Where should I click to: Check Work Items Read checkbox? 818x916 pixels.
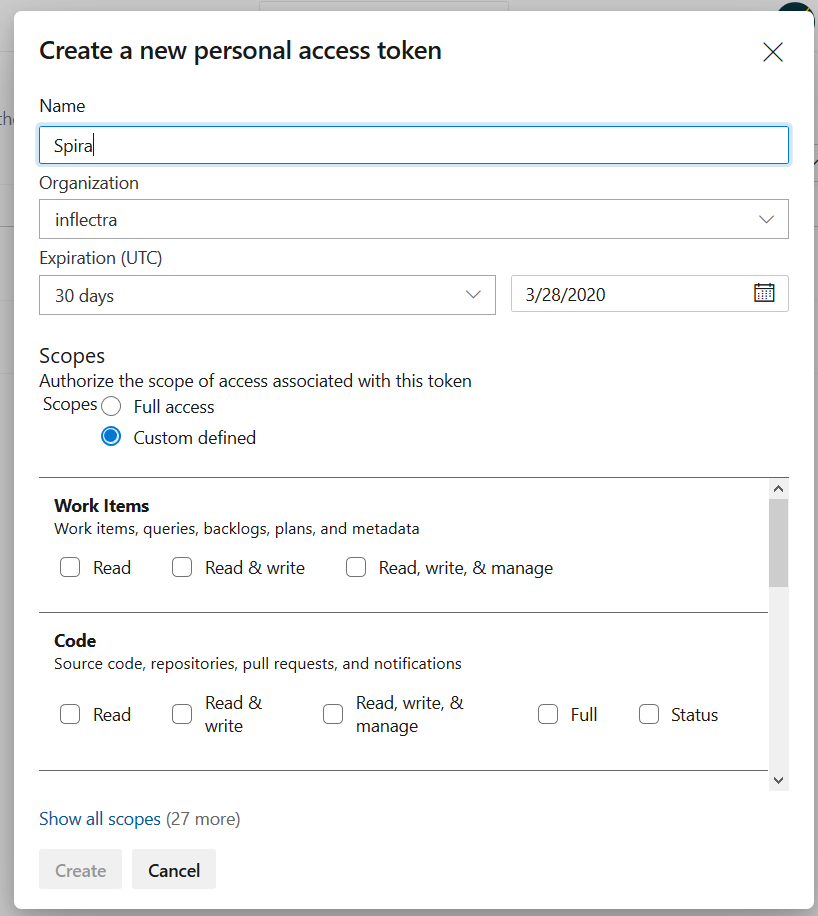(x=70, y=568)
